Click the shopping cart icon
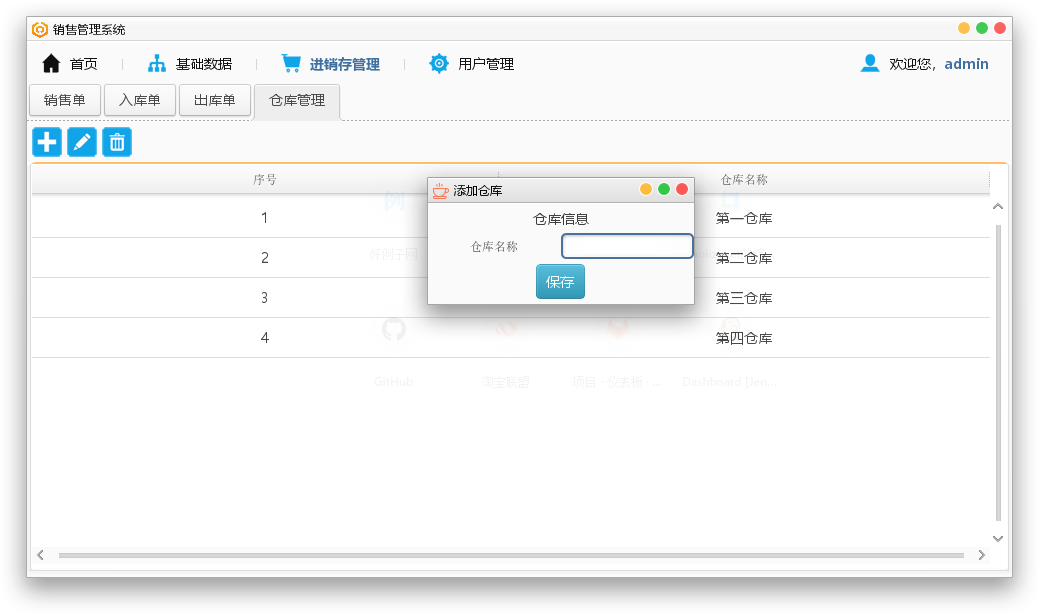Viewport: 1039px width, 614px height. [291, 63]
